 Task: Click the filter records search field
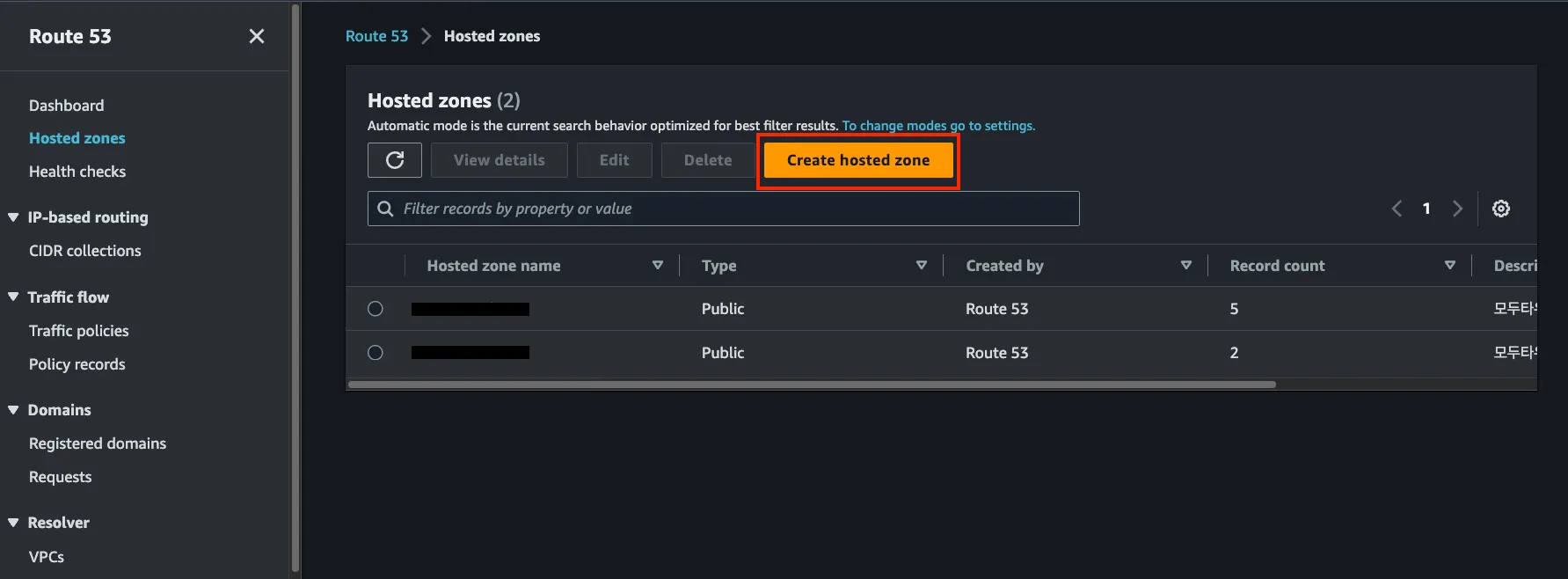click(x=730, y=209)
